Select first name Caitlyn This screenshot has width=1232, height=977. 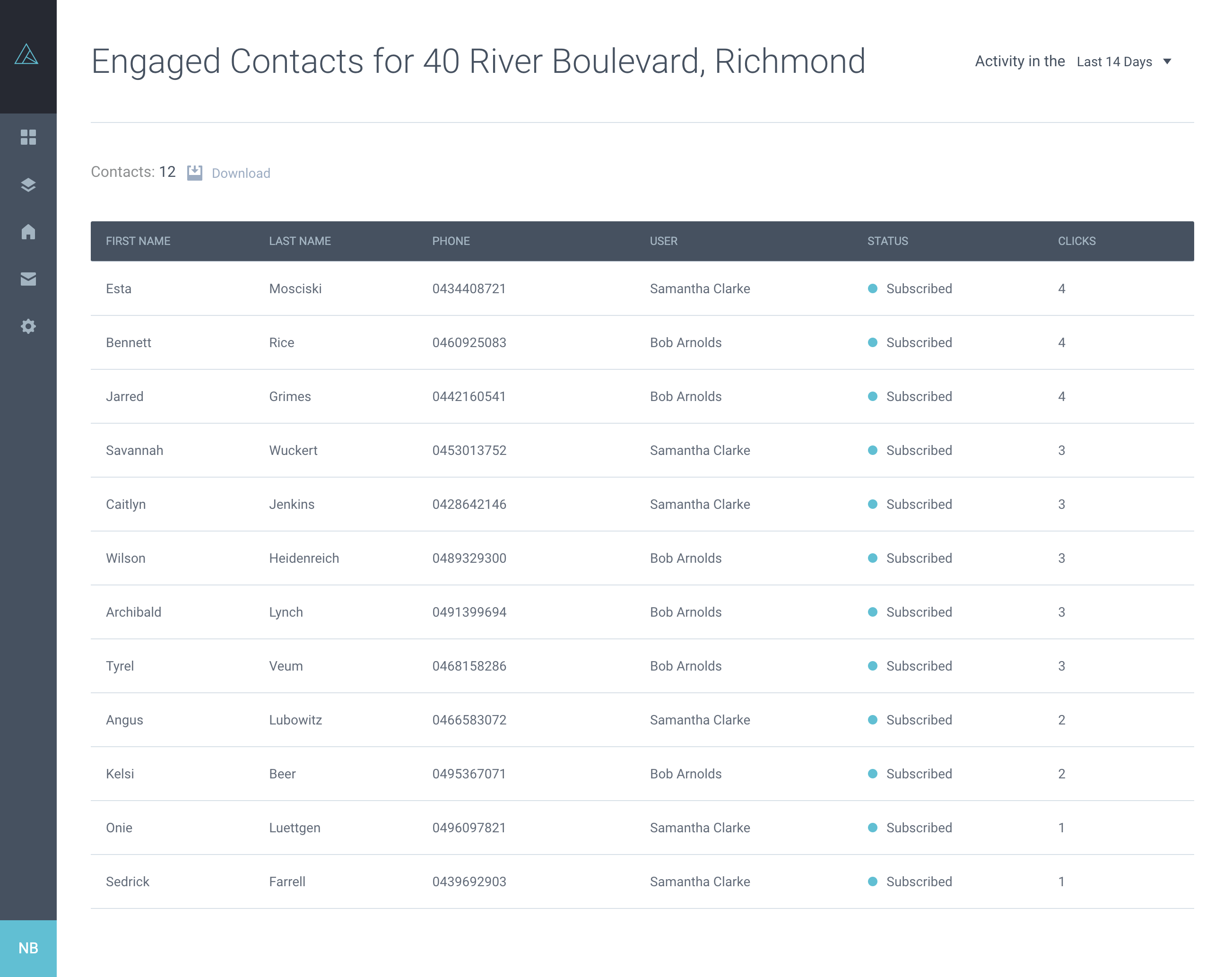pyautogui.click(x=126, y=504)
